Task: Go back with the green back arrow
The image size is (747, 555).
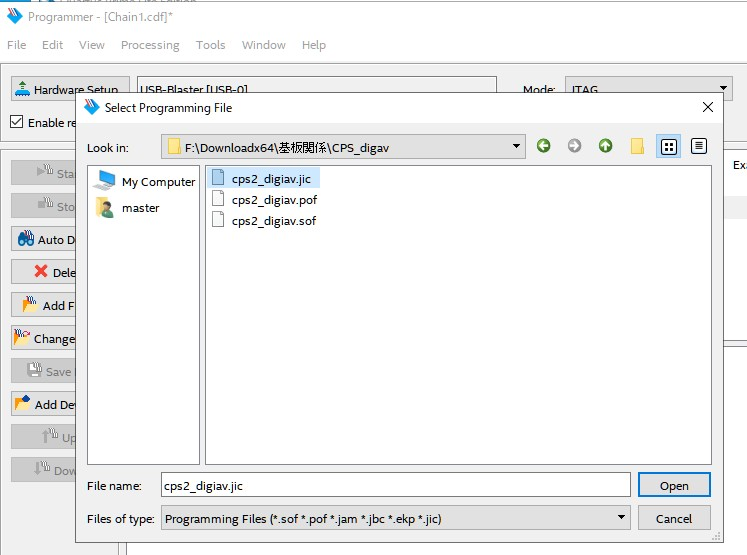Action: pos(543,146)
